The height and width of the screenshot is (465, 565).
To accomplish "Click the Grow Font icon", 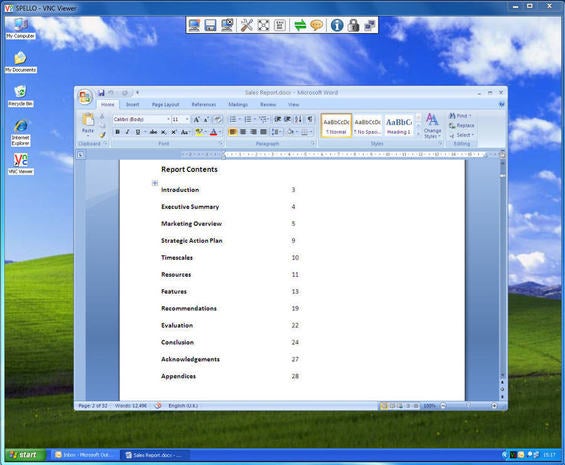I will (x=196, y=119).
